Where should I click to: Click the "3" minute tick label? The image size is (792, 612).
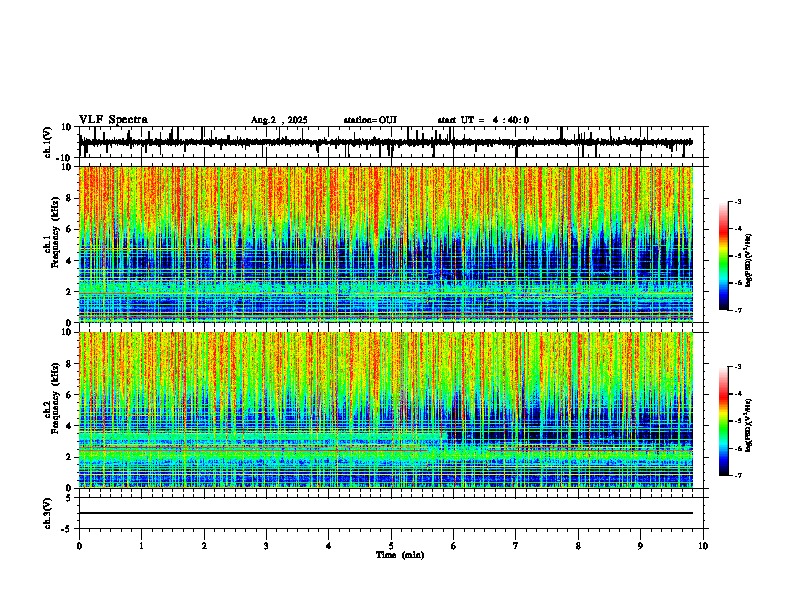(x=266, y=546)
